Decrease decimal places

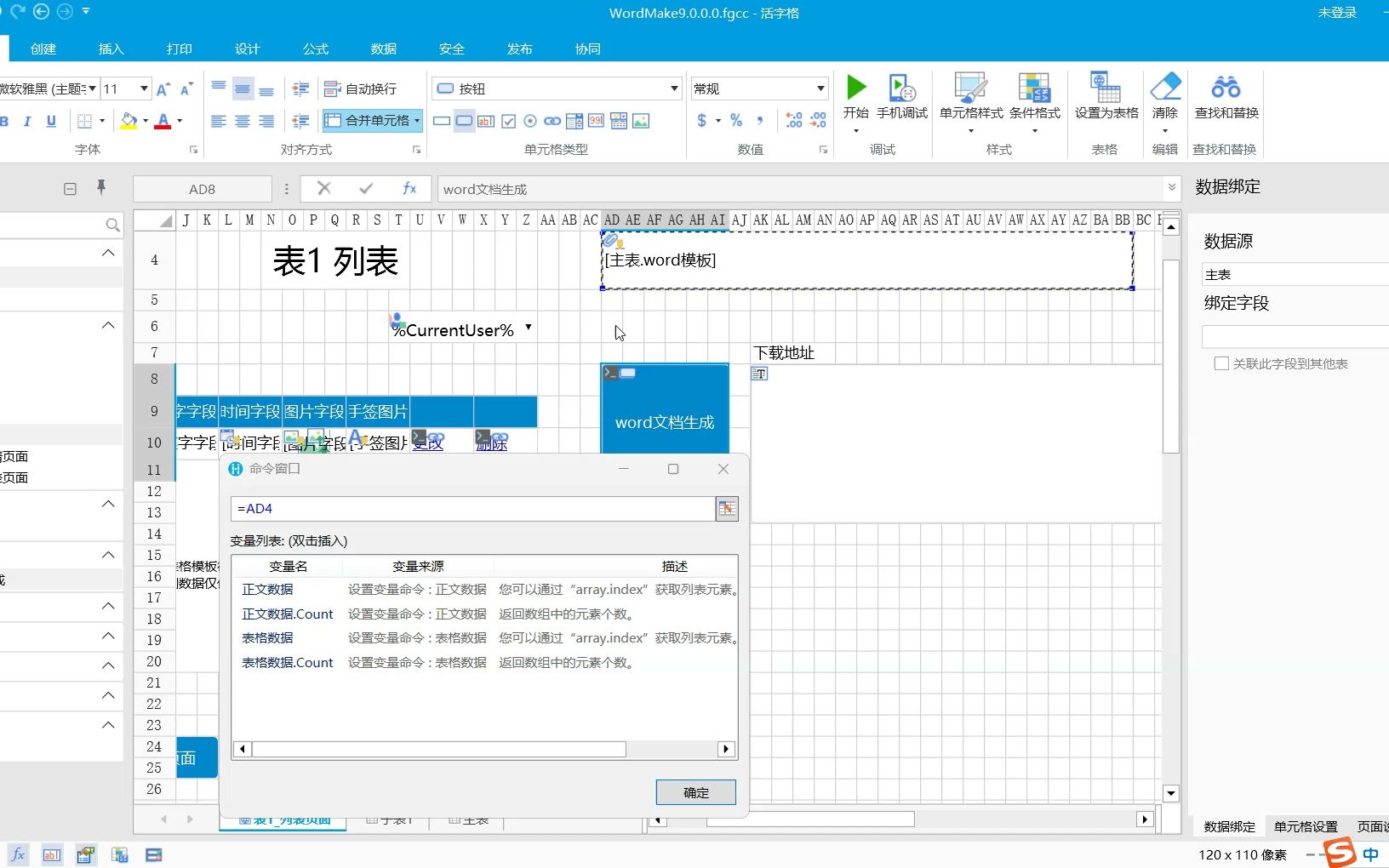pyautogui.click(x=818, y=120)
